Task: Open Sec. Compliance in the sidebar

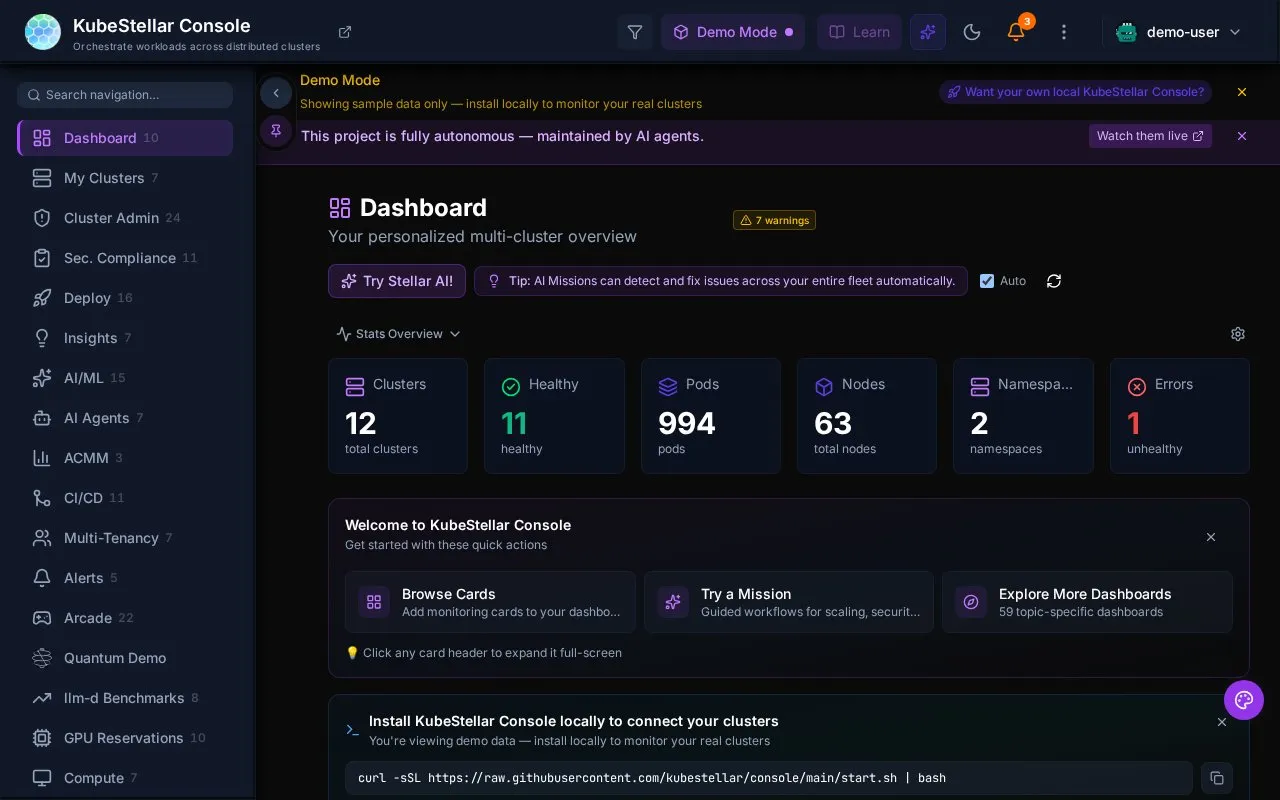Action: 125,258
